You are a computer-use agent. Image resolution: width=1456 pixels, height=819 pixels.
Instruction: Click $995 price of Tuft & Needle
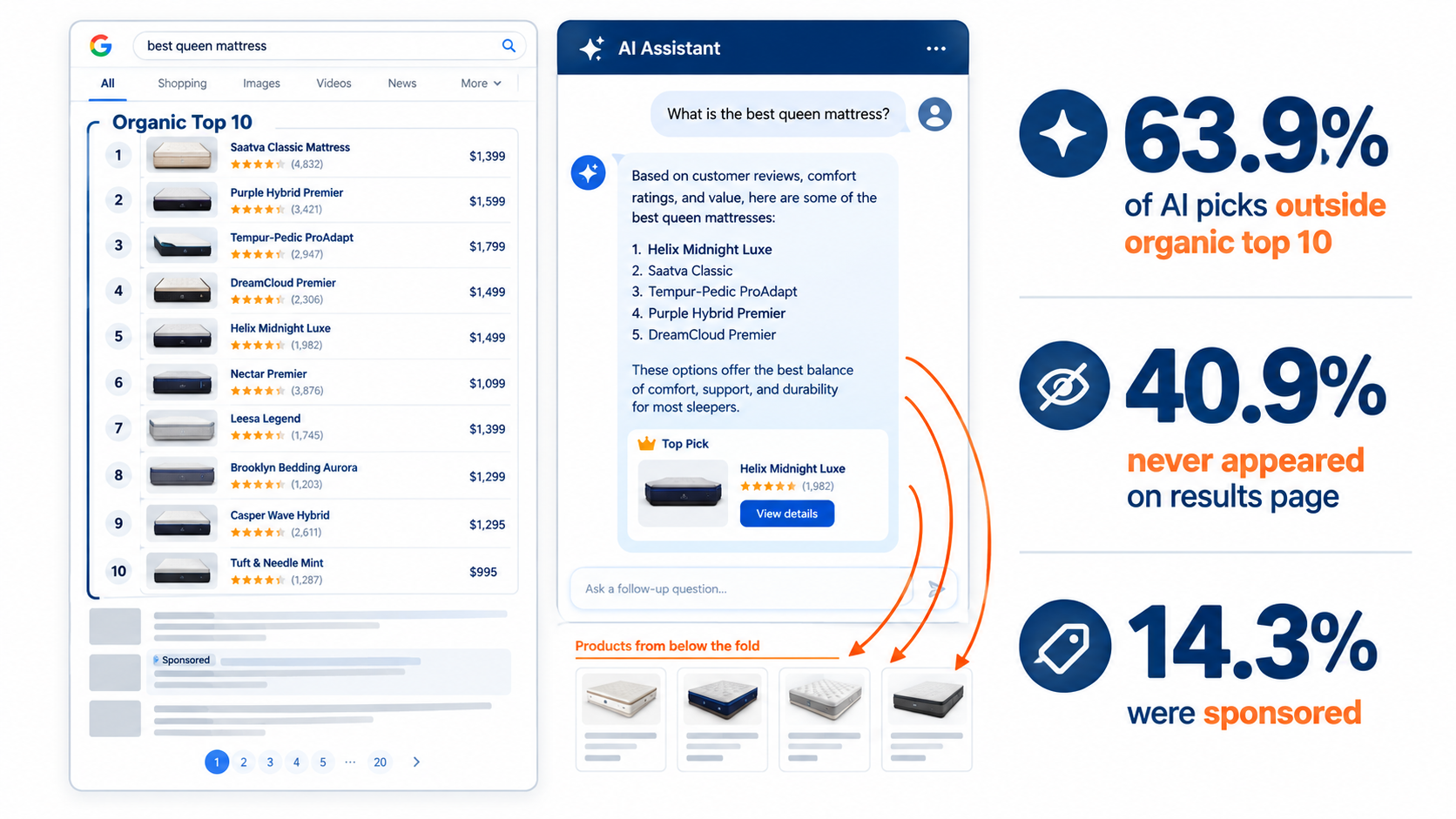tap(483, 572)
